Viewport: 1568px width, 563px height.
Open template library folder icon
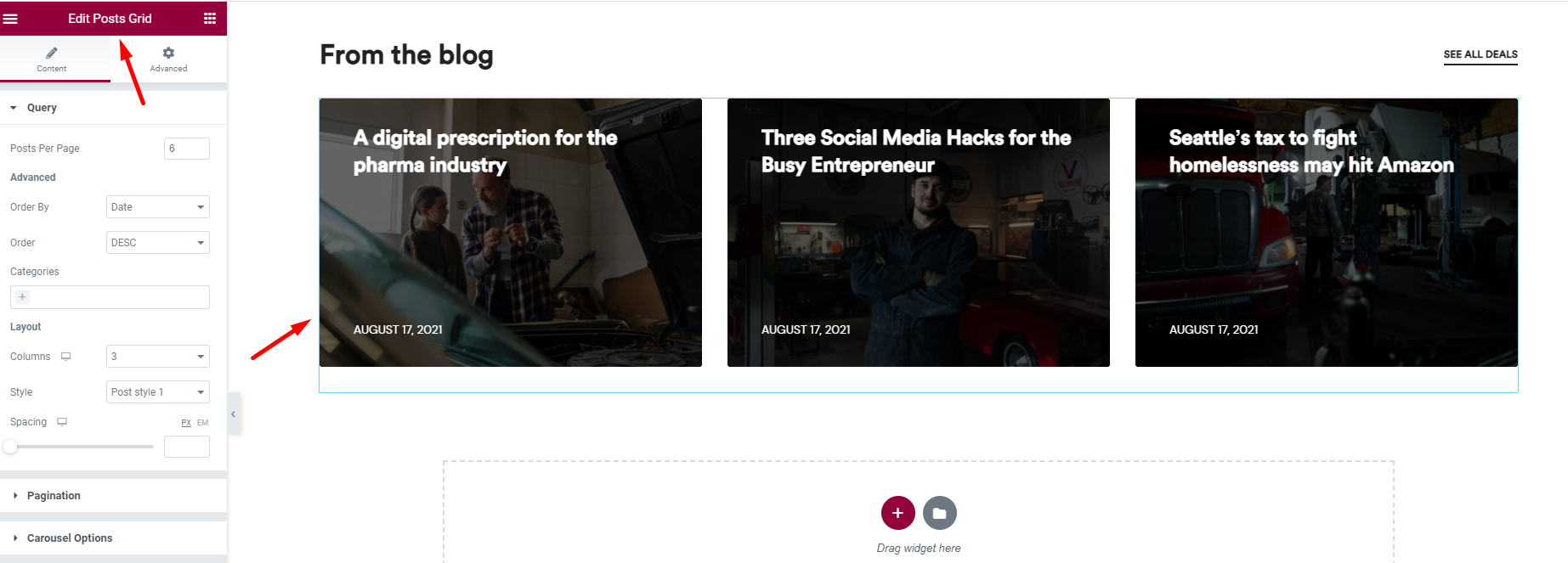(940, 513)
